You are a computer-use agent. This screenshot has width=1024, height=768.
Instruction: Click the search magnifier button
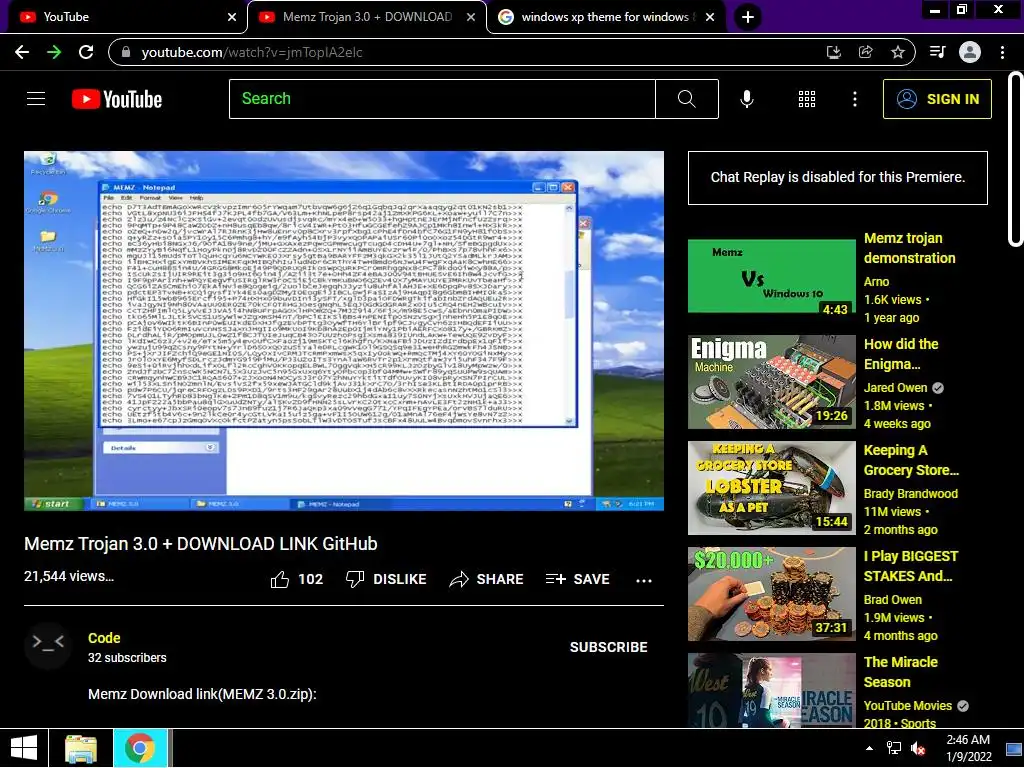(686, 99)
